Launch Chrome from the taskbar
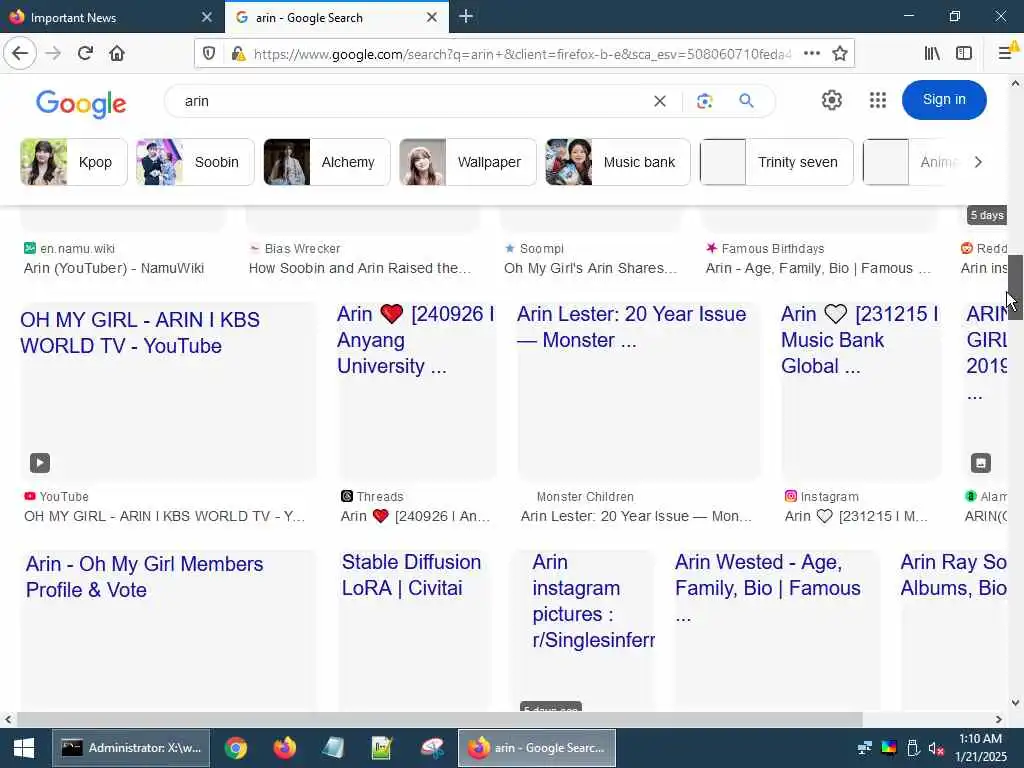1024x768 pixels. [236, 748]
